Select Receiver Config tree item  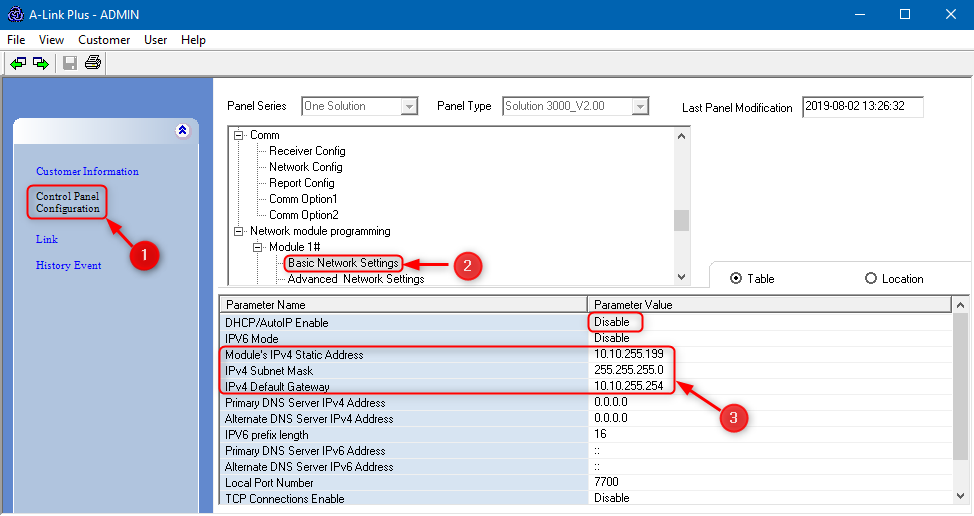(x=307, y=151)
